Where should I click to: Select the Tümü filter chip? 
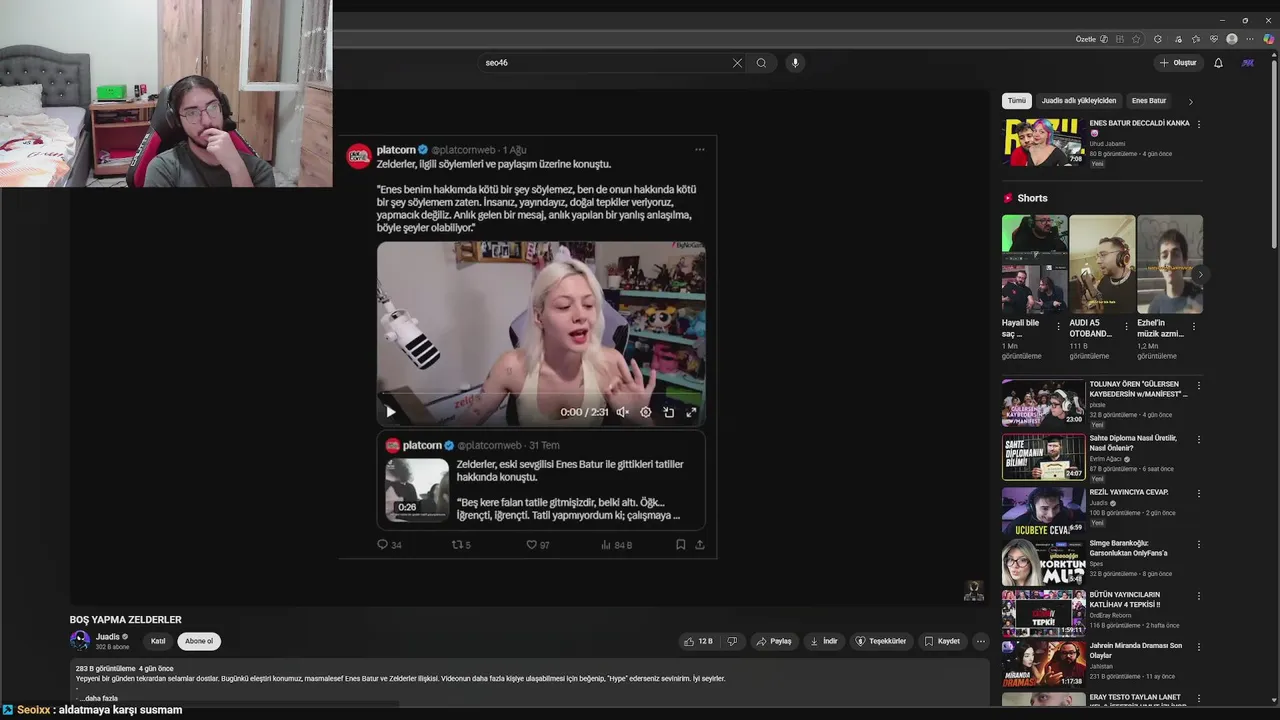click(1017, 101)
